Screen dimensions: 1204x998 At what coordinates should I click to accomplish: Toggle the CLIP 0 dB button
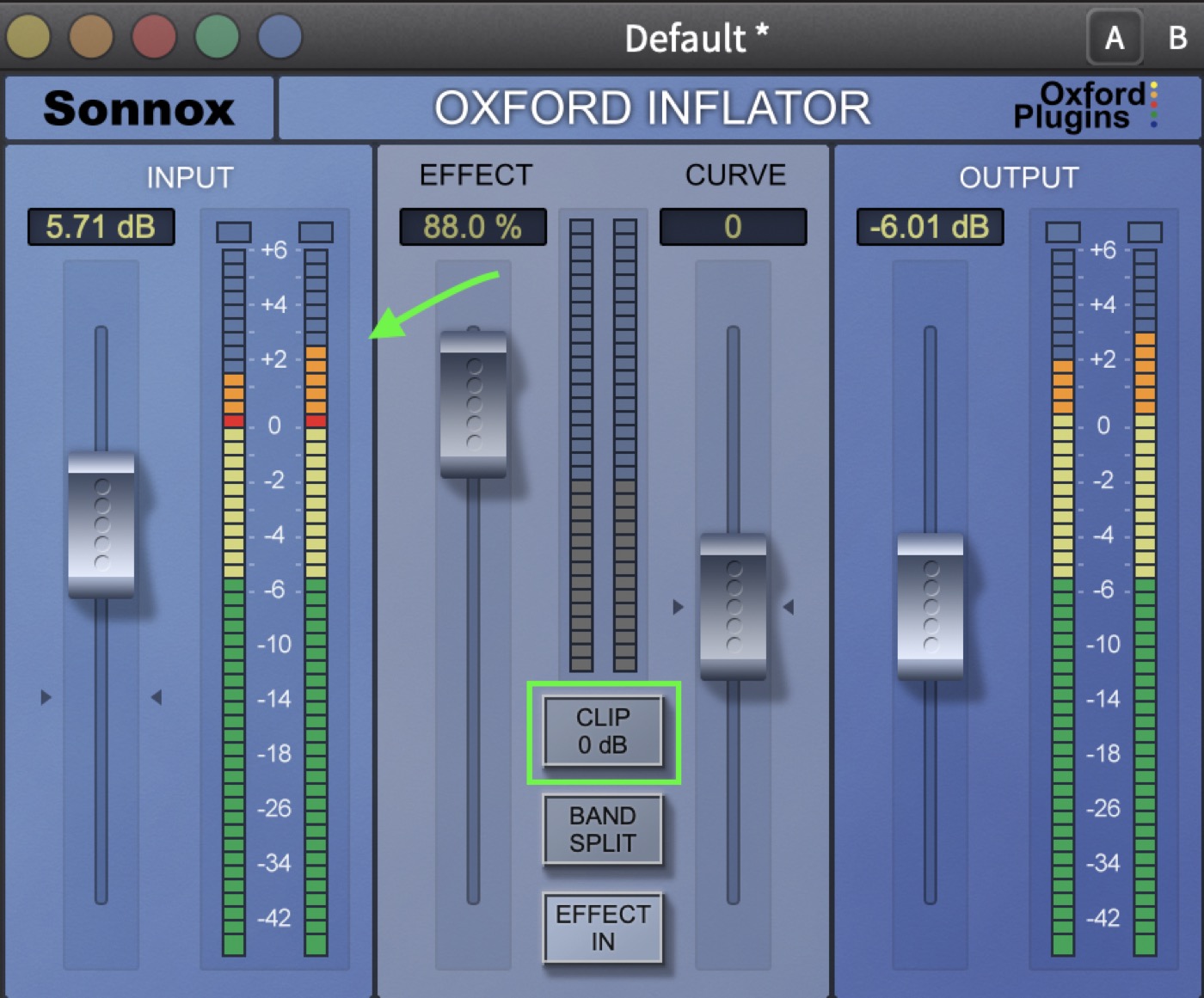(x=603, y=732)
